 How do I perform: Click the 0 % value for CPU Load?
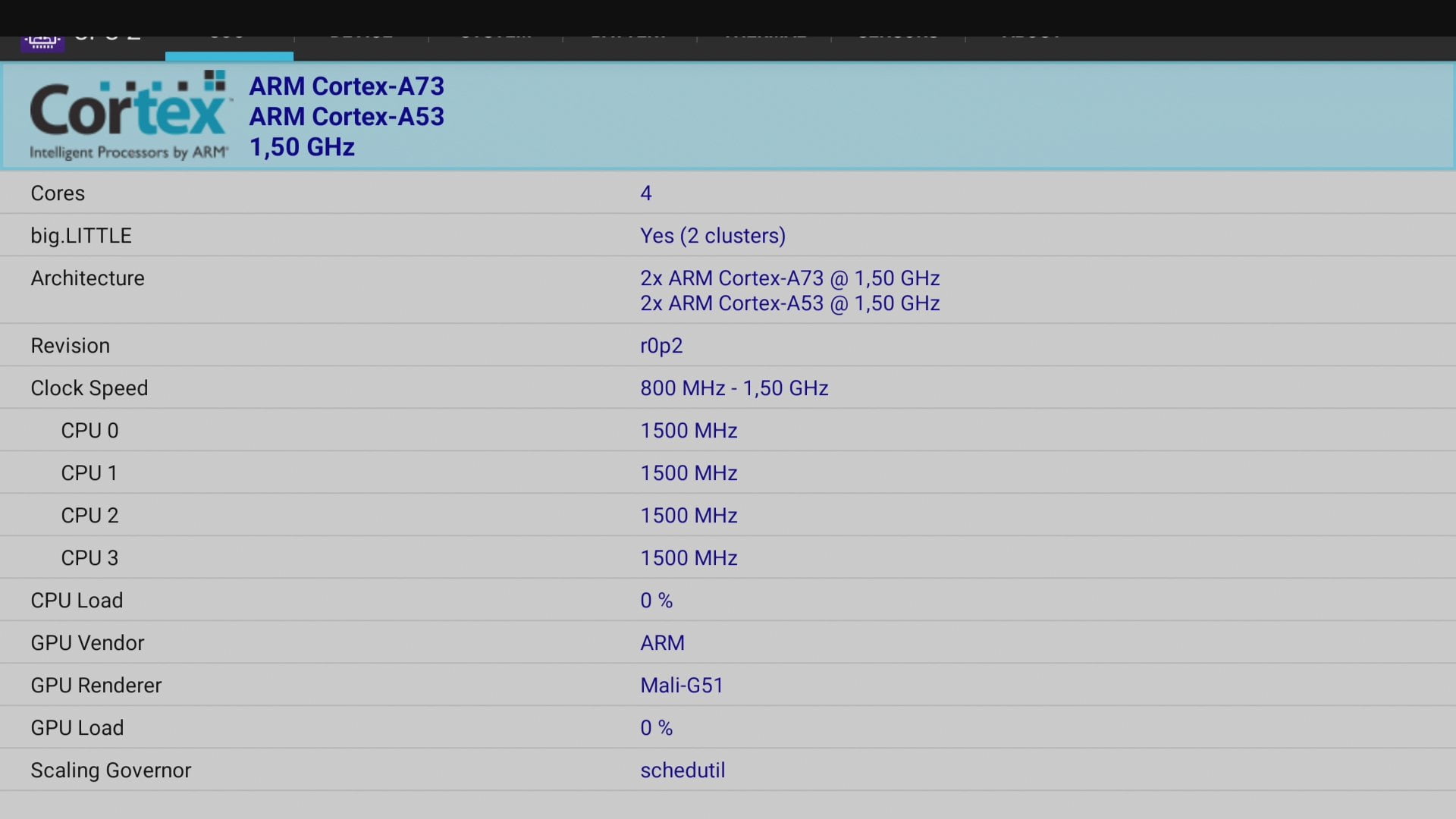(657, 601)
